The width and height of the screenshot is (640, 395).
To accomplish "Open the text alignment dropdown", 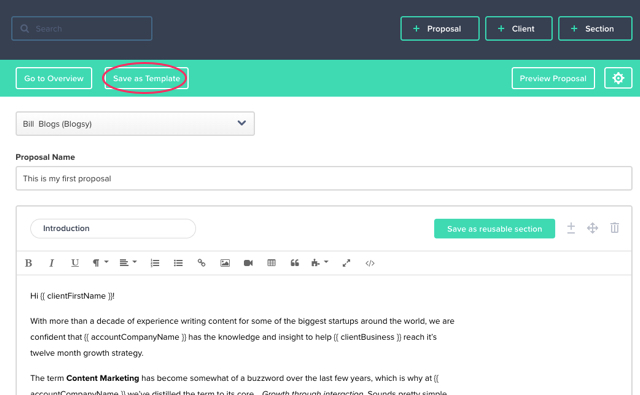I will pos(128,263).
